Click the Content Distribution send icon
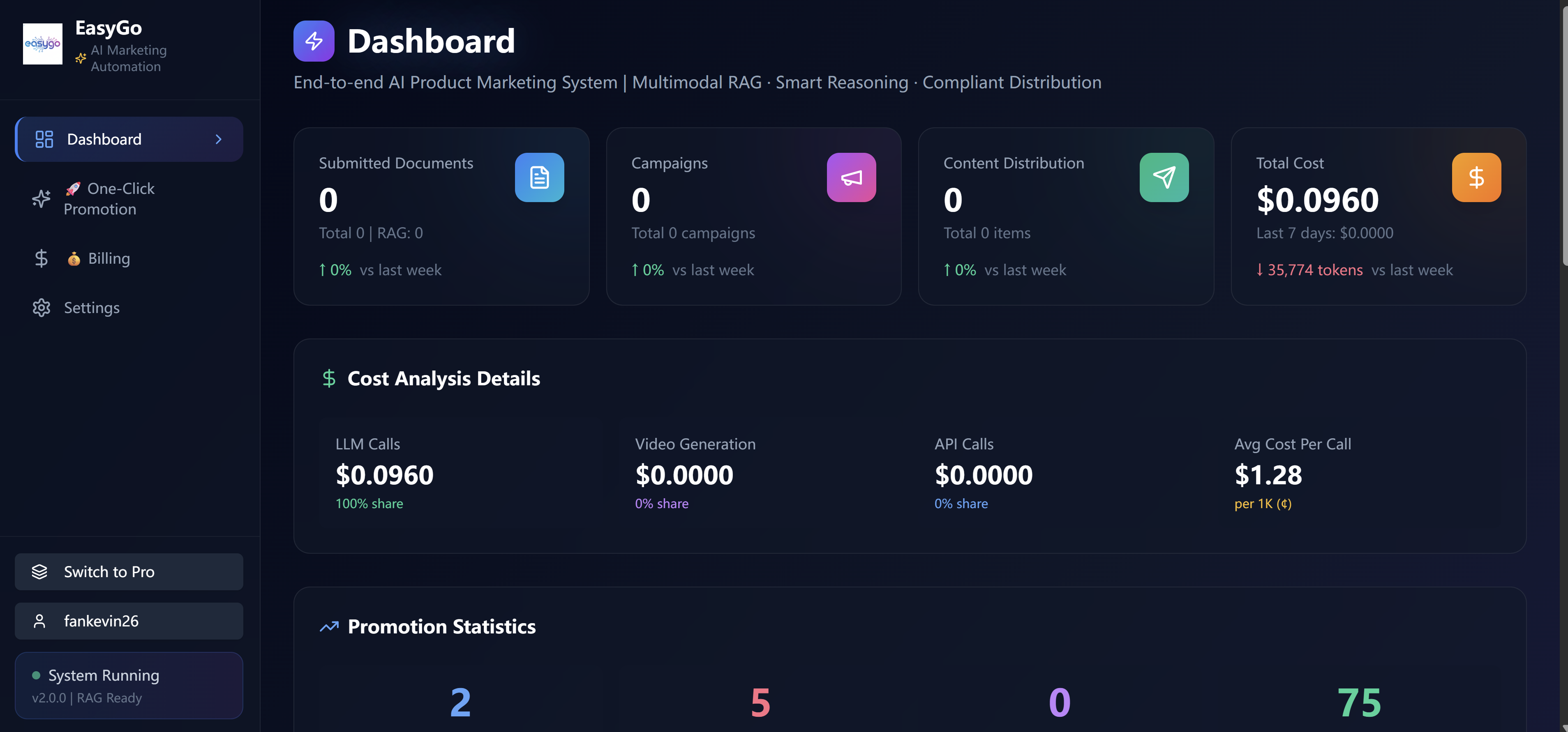The image size is (1568, 732). (x=1164, y=177)
